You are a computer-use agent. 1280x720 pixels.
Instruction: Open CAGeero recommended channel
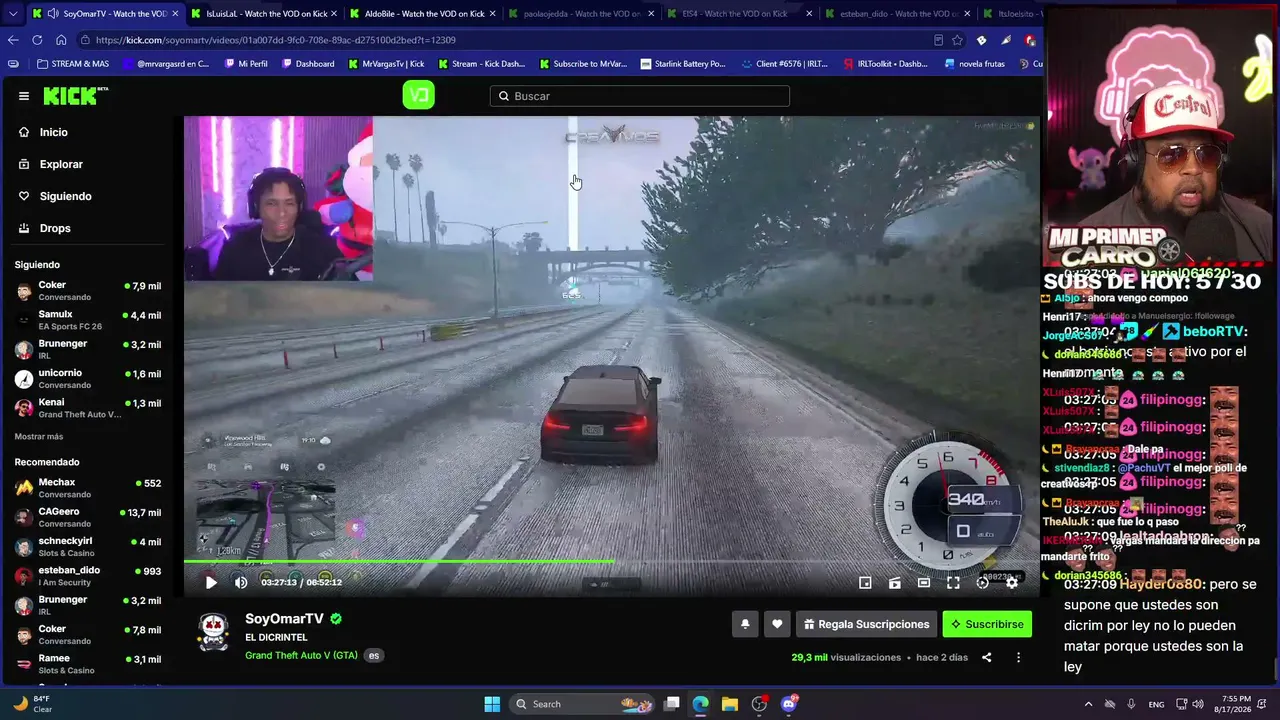[x=87, y=517]
